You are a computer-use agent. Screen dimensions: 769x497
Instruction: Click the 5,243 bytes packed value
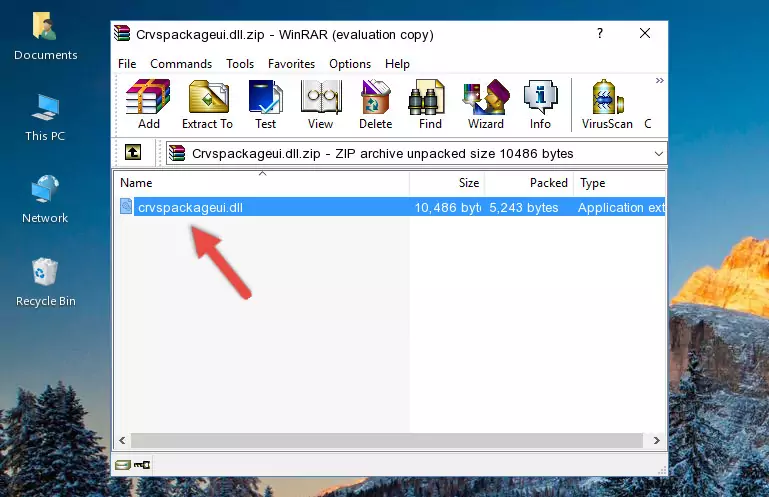pyautogui.click(x=524, y=208)
